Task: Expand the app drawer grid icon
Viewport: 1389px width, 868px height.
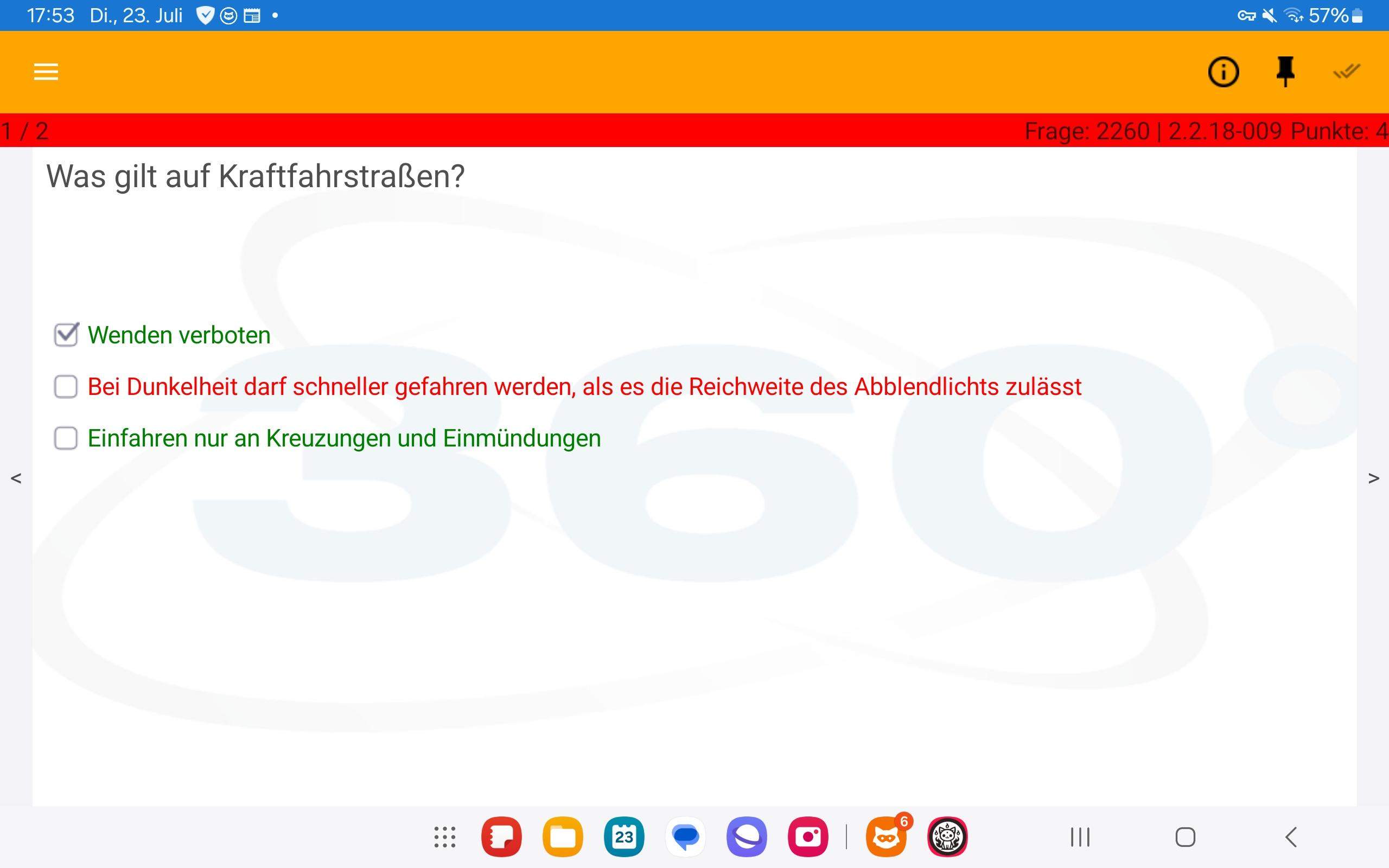Action: [445, 837]
